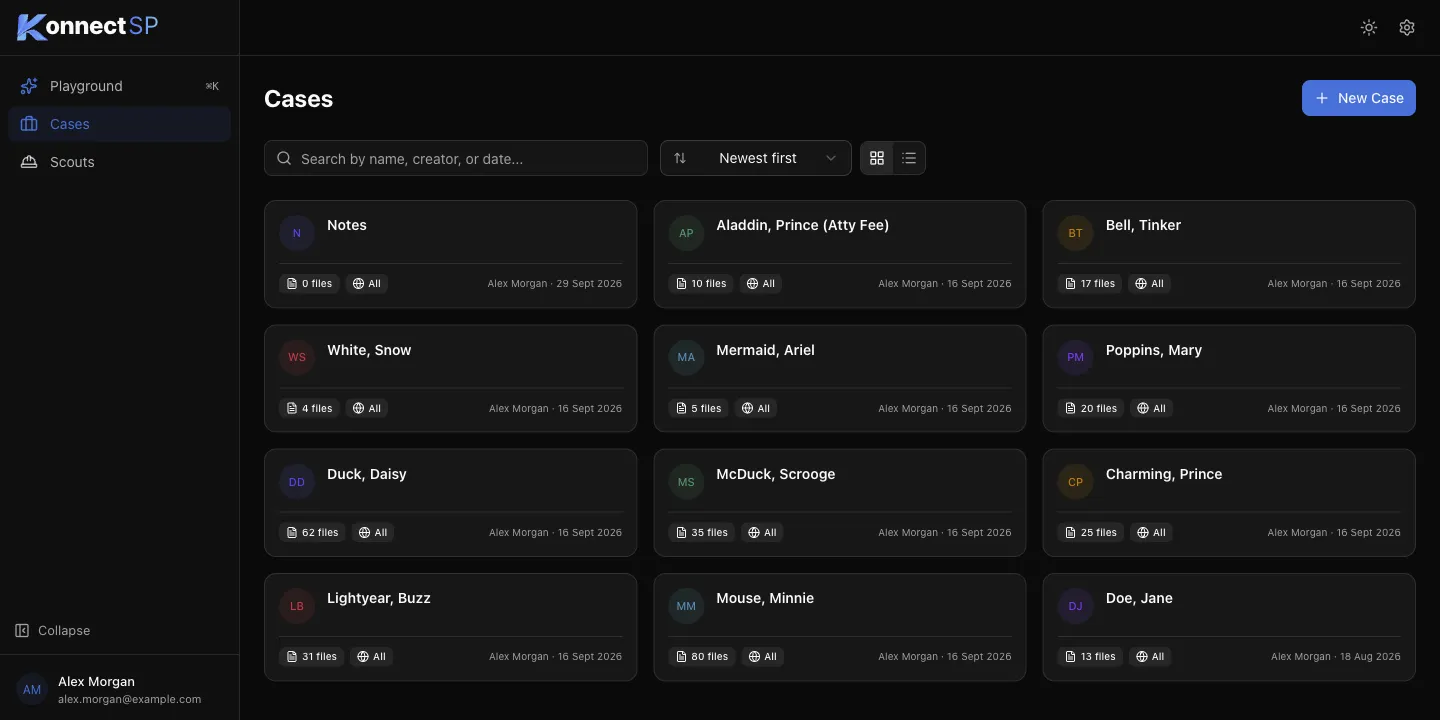The width and height of the screenshot is (1440, 720).
Task: Click the Cases page heading
Action: (x=298, y=99)
